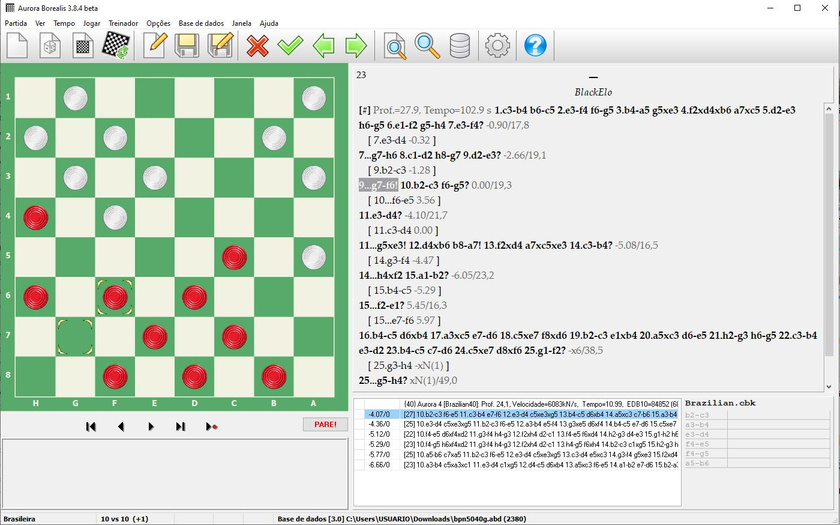Open the Partida menu
Screen dimensions: 840x525
pos(16,23)
